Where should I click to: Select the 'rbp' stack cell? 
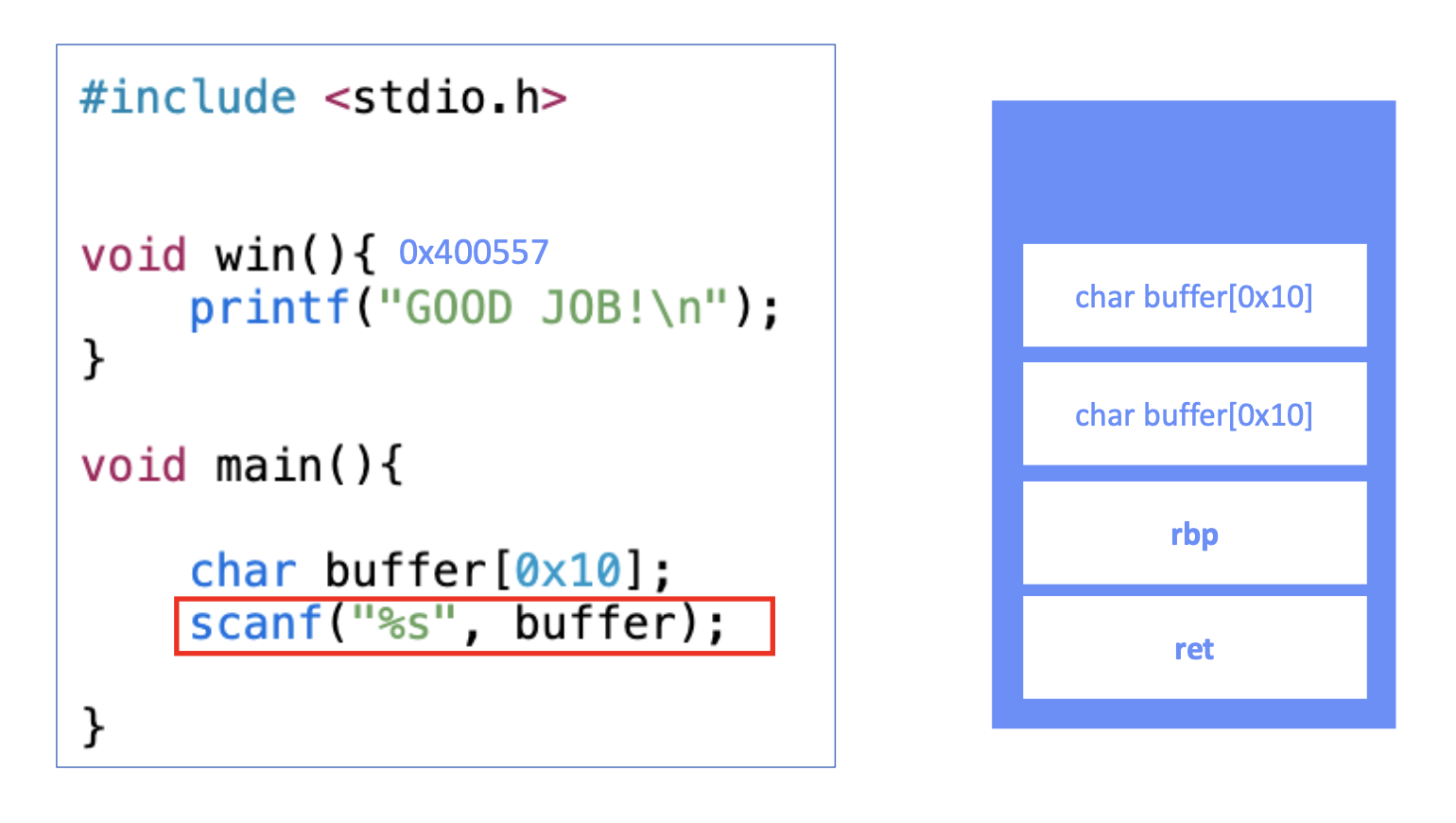click(1194, 534)
